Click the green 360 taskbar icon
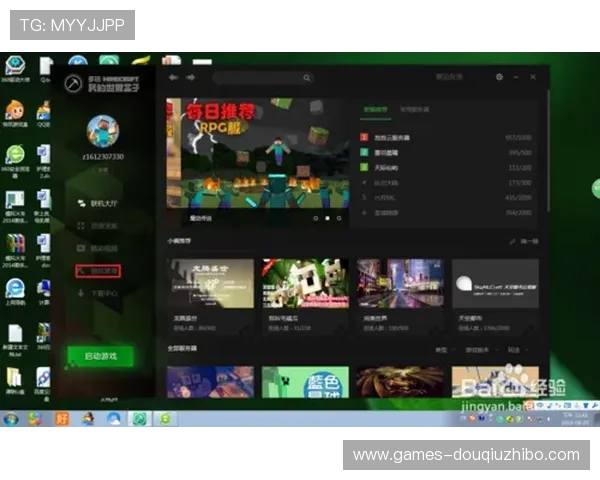This screenshot has height=480, width=600. (165, 419)
